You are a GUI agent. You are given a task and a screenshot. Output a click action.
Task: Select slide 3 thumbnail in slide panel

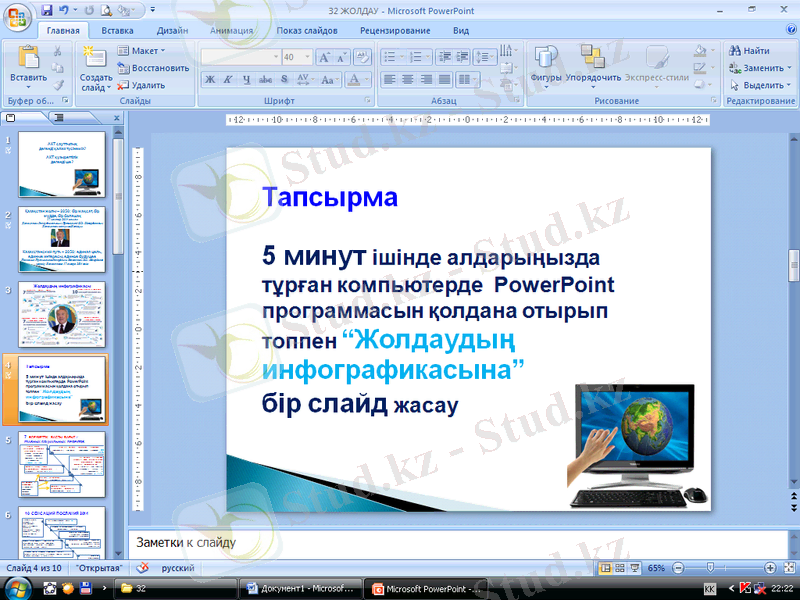pos(61,313)
